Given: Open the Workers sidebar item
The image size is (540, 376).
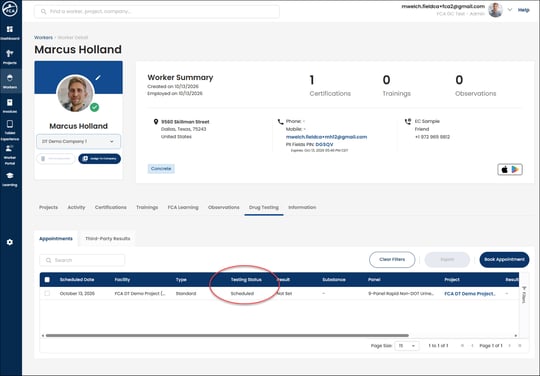Looking at the screenshot, I should pyautogui.click(x=10, y=81).
